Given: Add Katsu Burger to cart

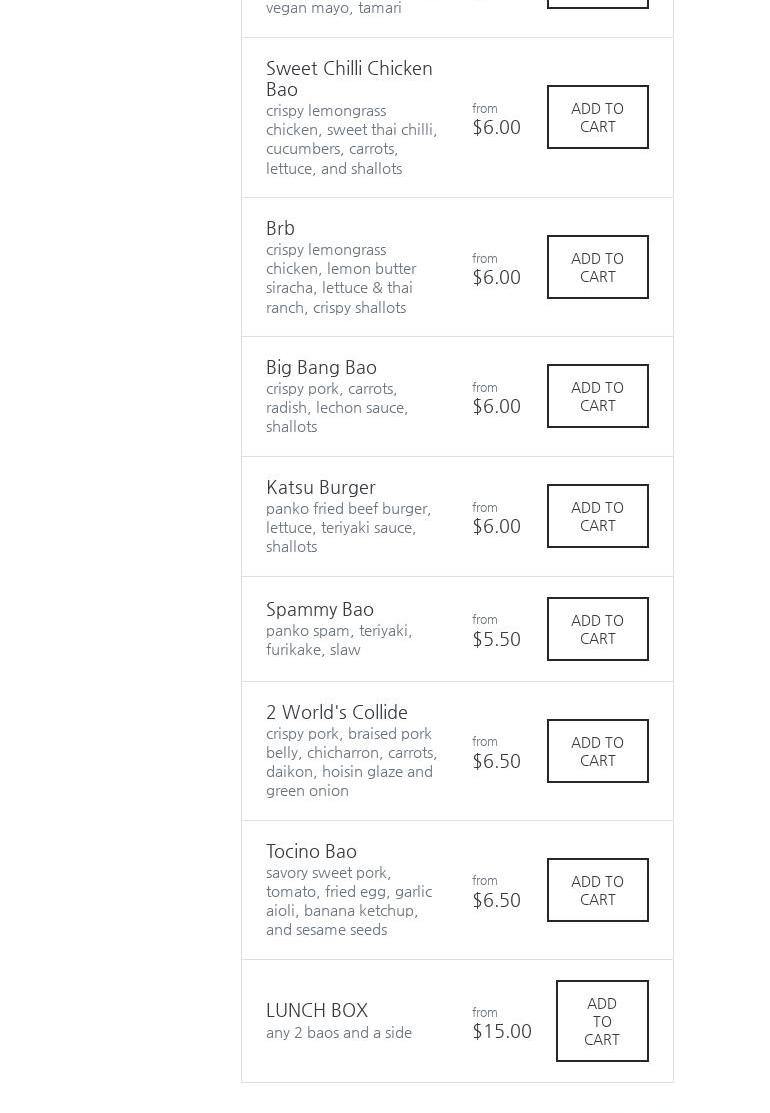Looking at the screenshot, I should coord(597,516).
